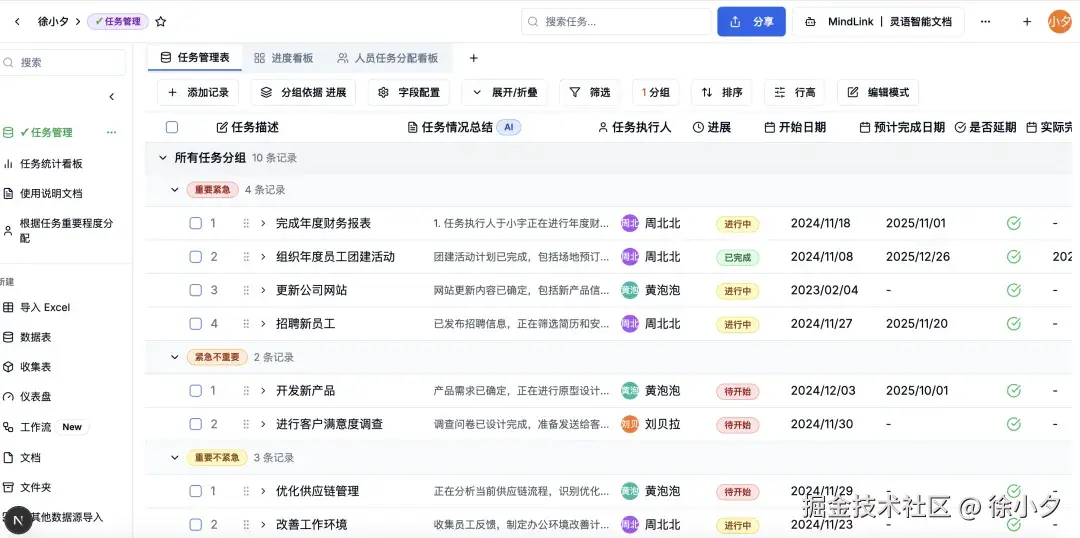Click drag handle of 更新公司网站 row
1080x538 pixels.
pyautogui.click(x=246, y=290)
